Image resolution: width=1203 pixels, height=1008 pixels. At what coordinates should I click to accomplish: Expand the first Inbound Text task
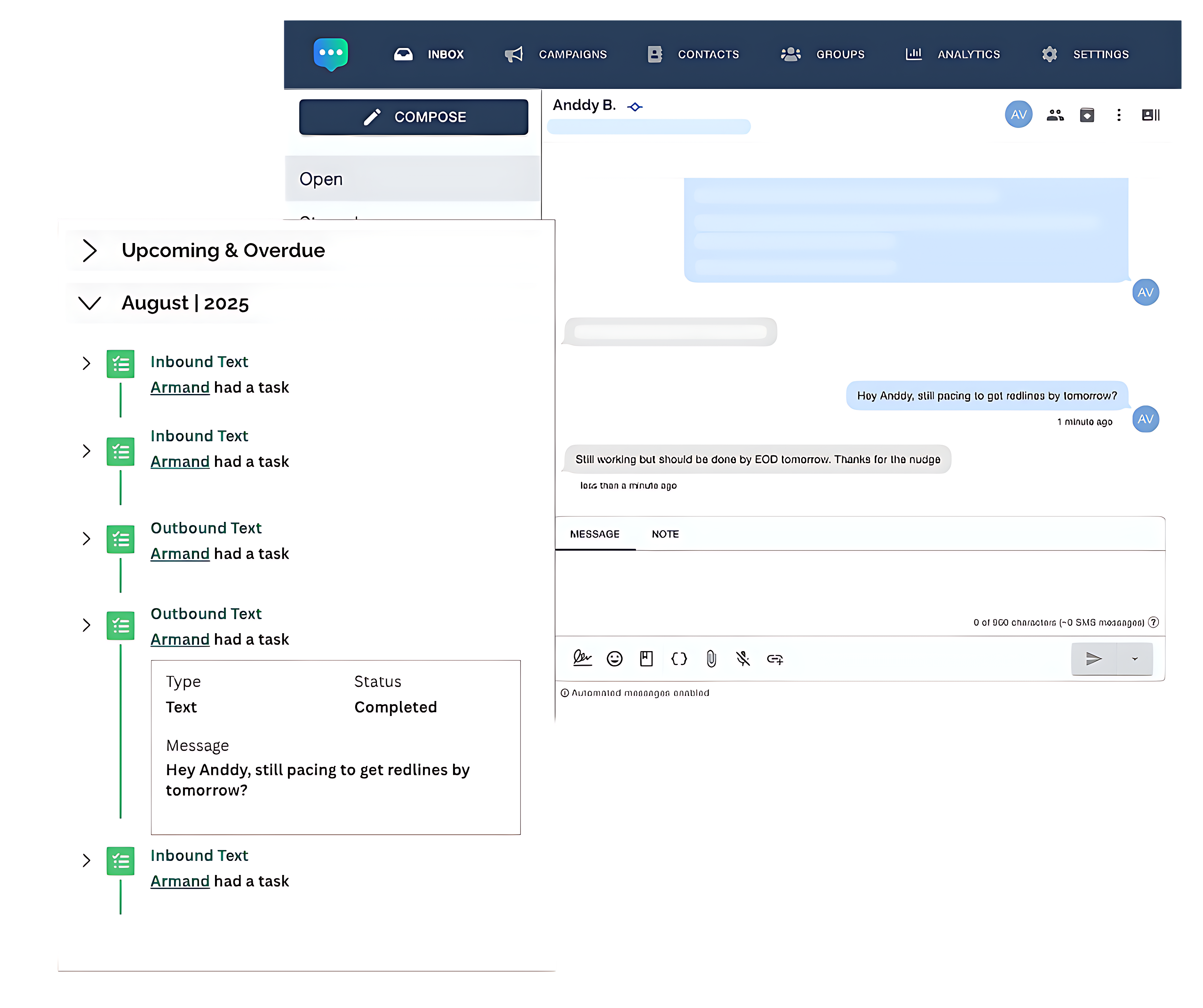click(x=86, y=363)
